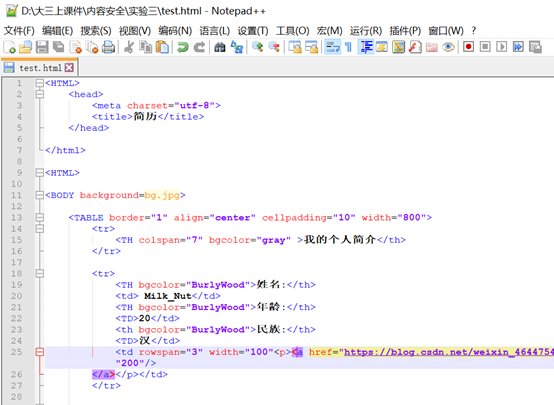This screenshot has width=554, height=405.
Task: Toggle the Function List panel
Action: (415, 47)
